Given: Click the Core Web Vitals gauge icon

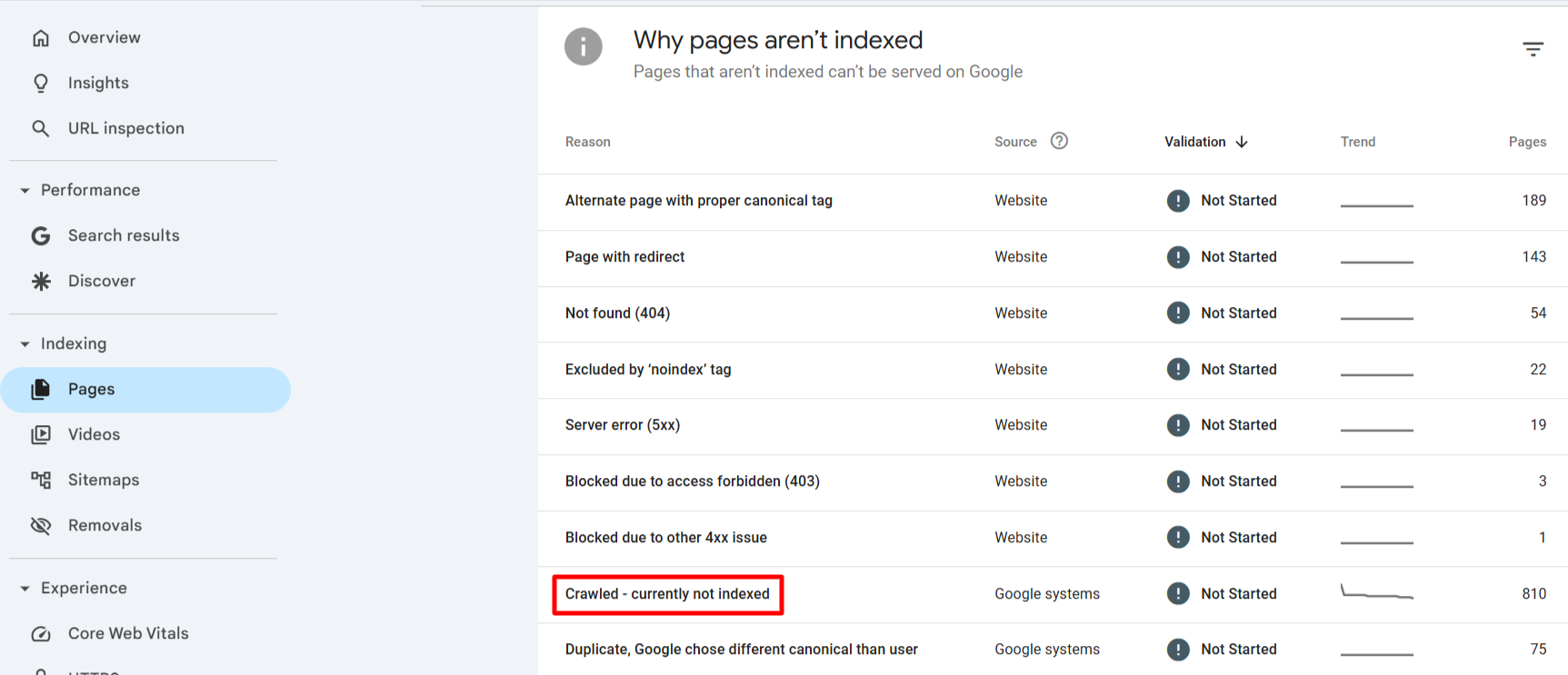Looking at the screenshot, I should (x=41, y=634).
